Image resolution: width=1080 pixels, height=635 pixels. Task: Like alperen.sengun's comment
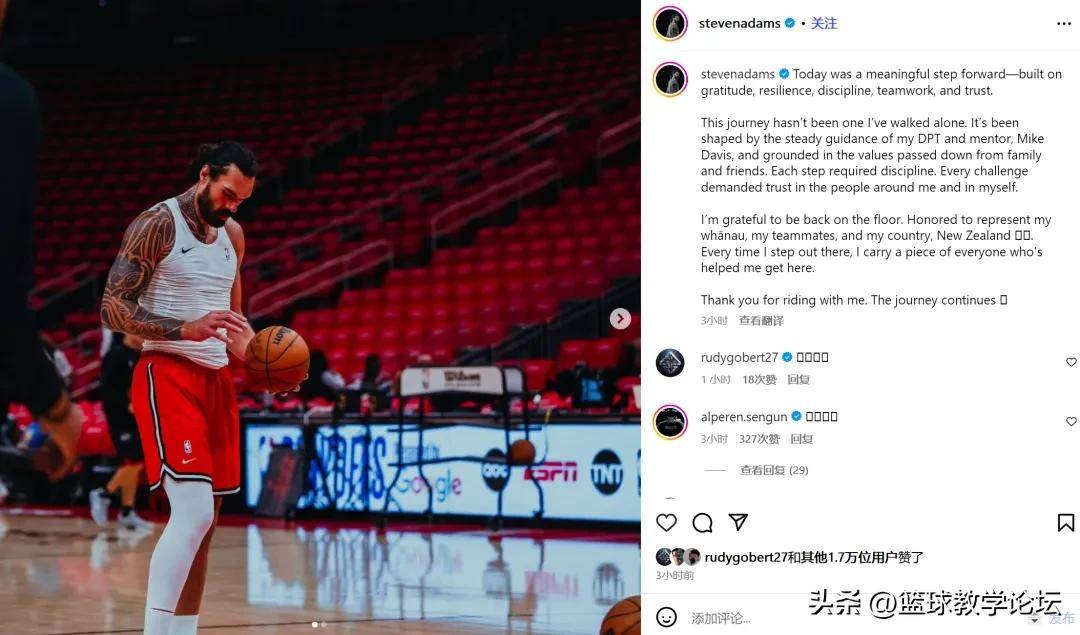(x=1071, y=421)
